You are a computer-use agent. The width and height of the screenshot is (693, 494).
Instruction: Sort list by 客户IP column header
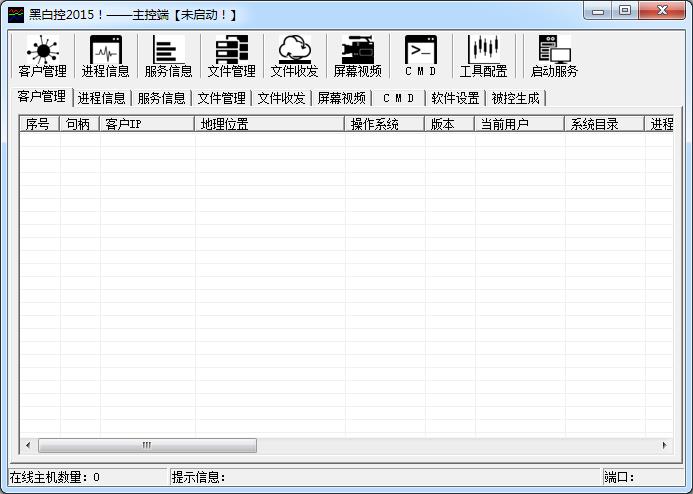(x=146, y=125)
